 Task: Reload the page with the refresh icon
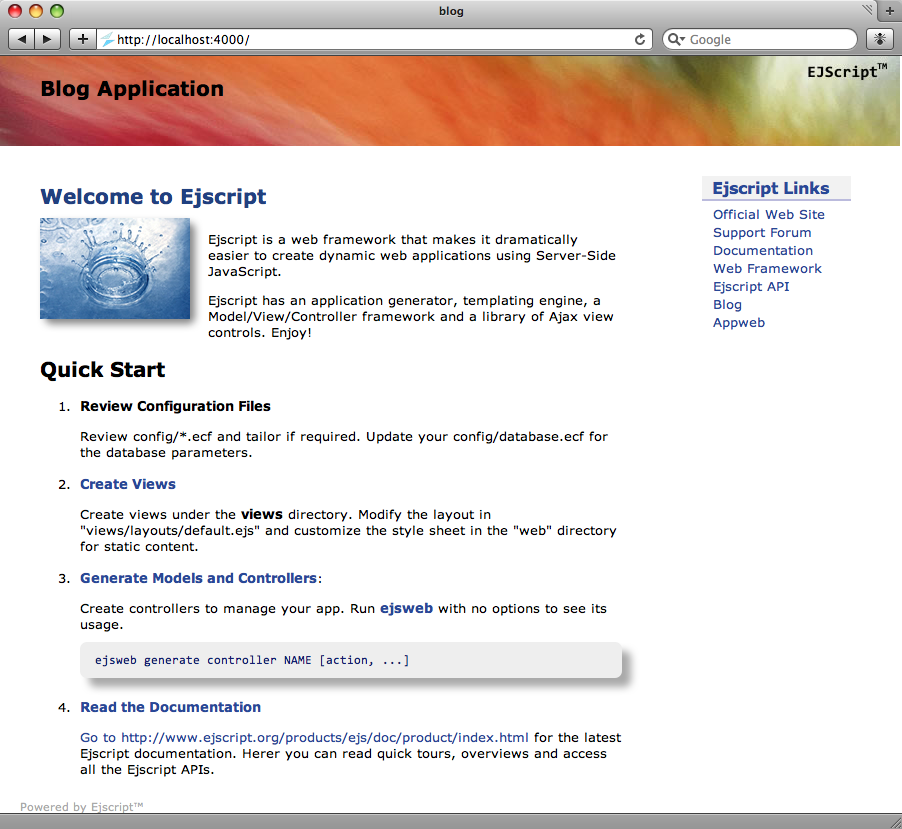click(640, 39)
